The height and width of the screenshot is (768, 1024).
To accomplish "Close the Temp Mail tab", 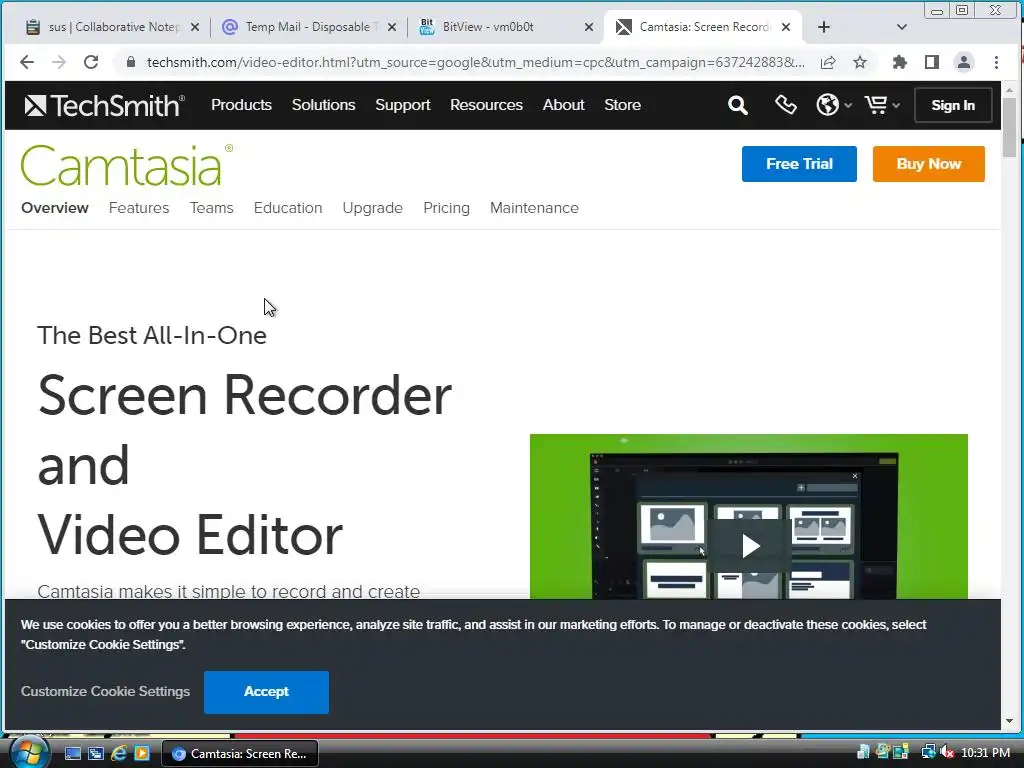I will pyautogui.click(x=391, y=27).
